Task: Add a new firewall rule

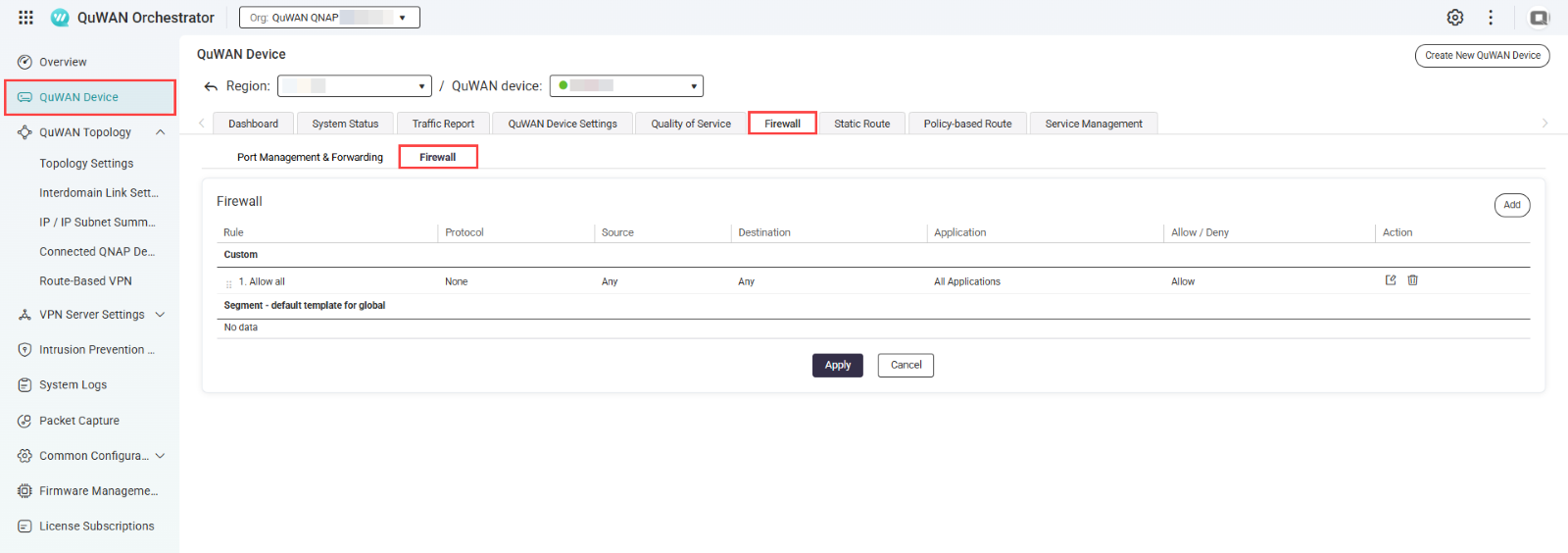Action: pyautogui.click(x=1512, y=205)
